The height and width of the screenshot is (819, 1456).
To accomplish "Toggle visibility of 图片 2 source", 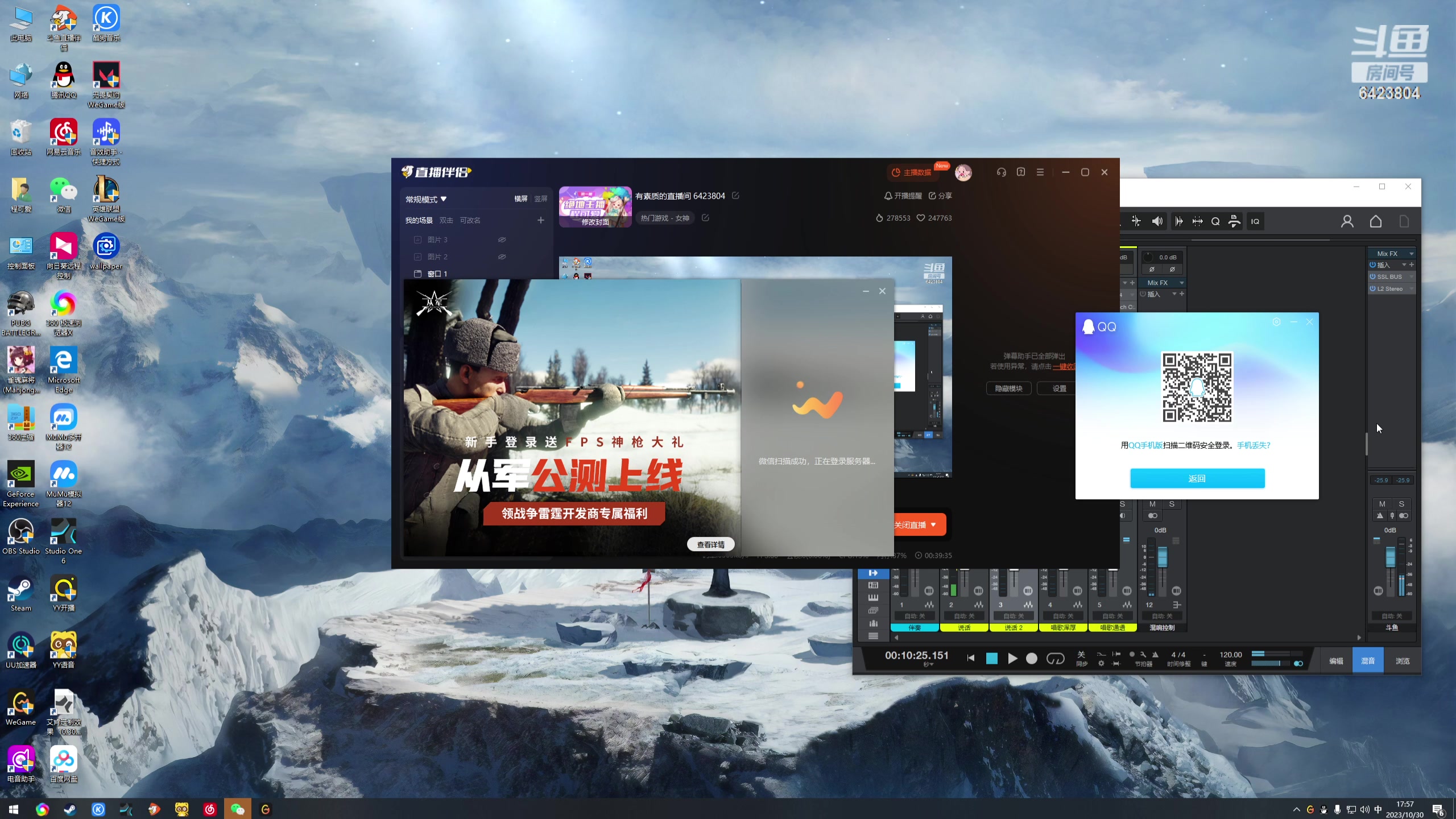I will (502, 257).
